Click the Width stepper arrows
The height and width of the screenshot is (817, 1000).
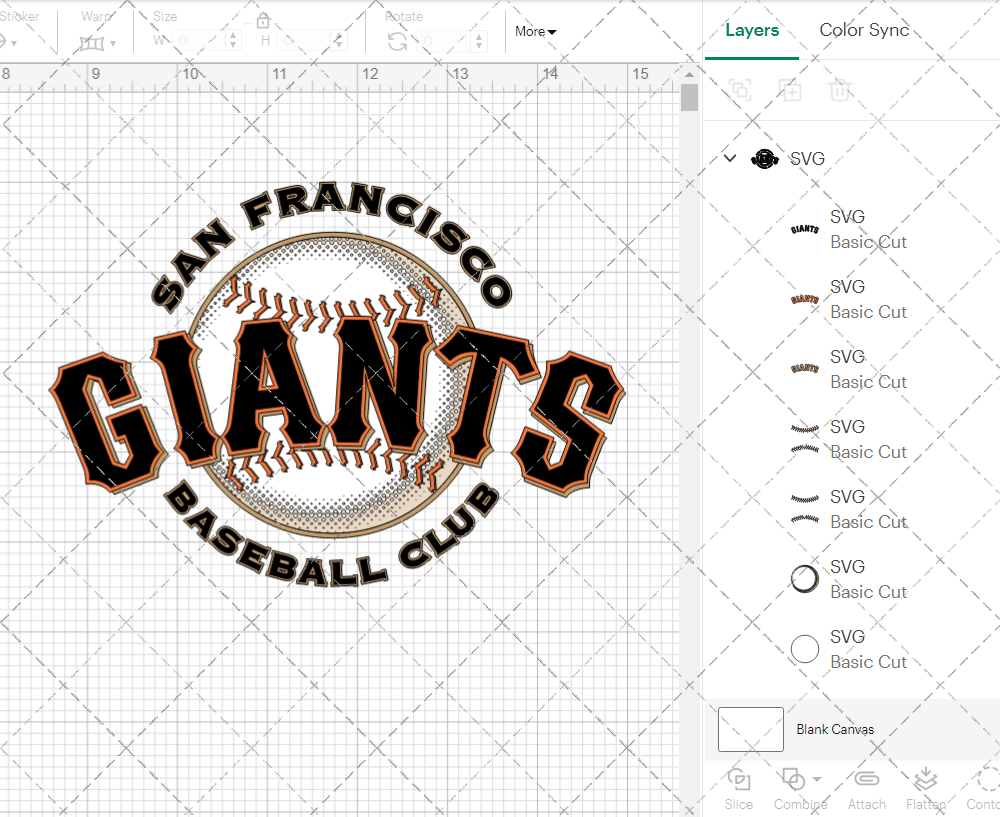pos(233,41)
